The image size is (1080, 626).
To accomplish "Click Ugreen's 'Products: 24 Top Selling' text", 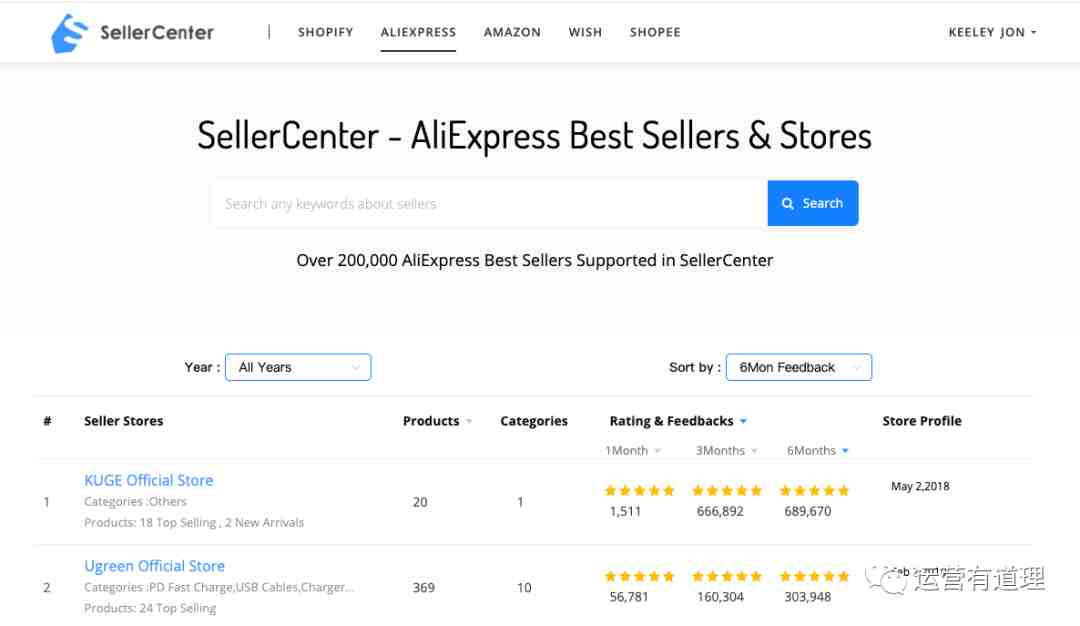I will (x=150, y=608).
